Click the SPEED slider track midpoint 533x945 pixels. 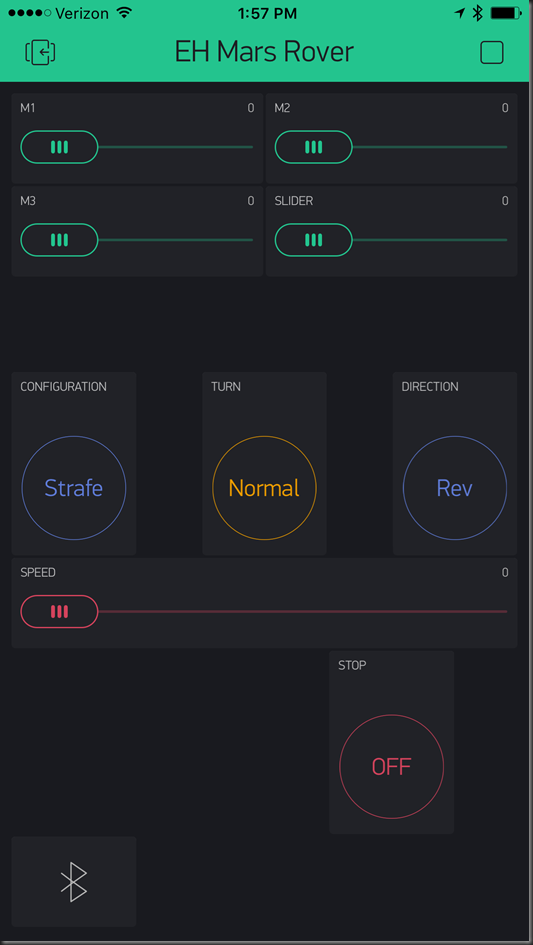pos(264,612)
